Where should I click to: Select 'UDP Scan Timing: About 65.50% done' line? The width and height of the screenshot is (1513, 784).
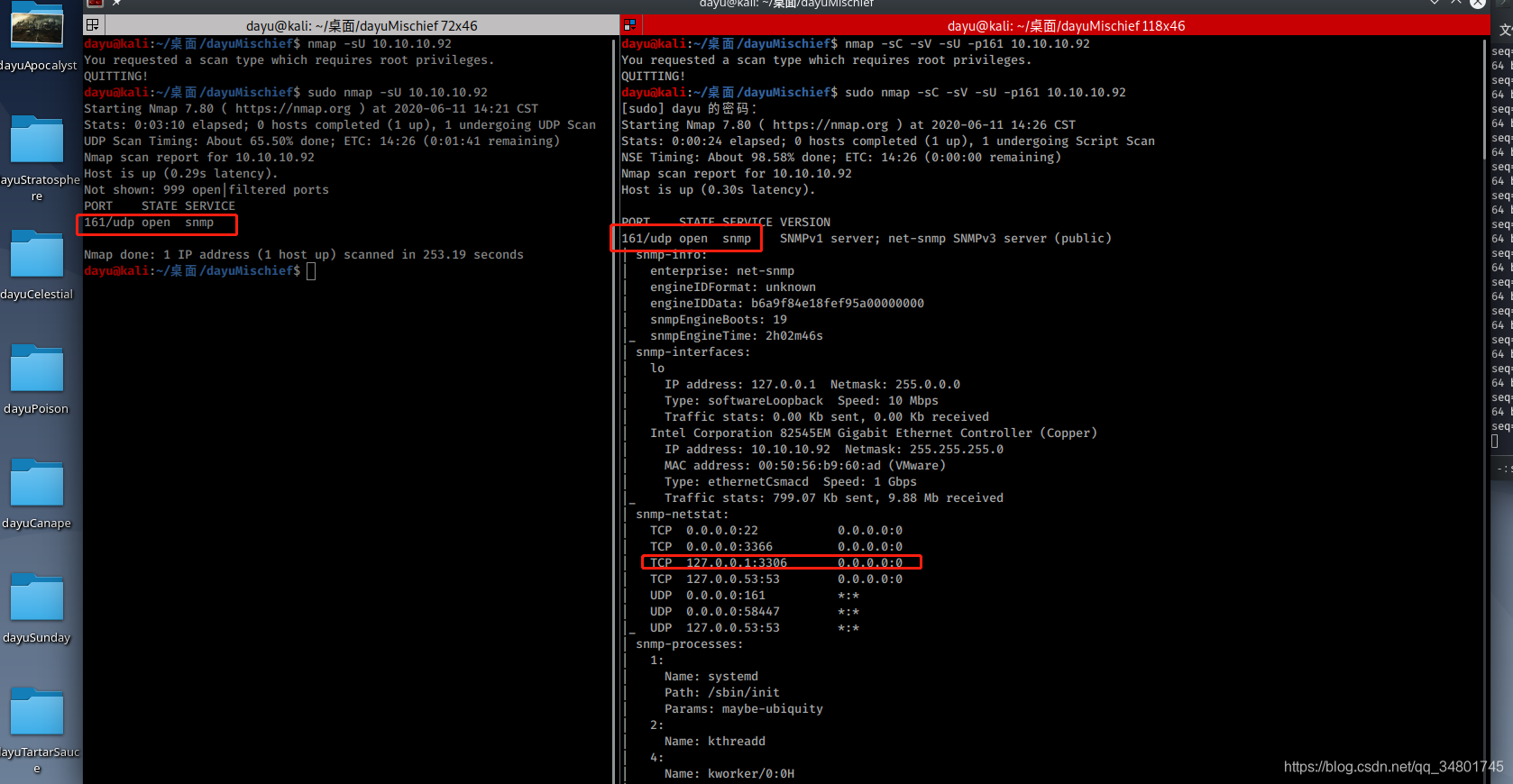322,141
